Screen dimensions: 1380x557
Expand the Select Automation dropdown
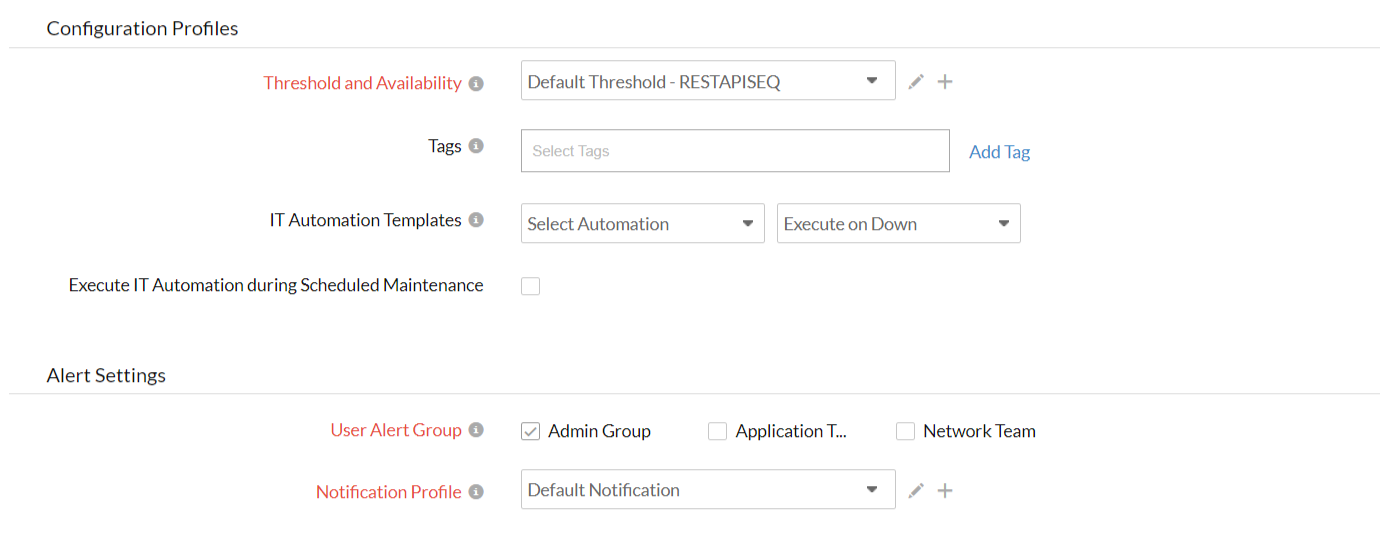pos(642,224)
